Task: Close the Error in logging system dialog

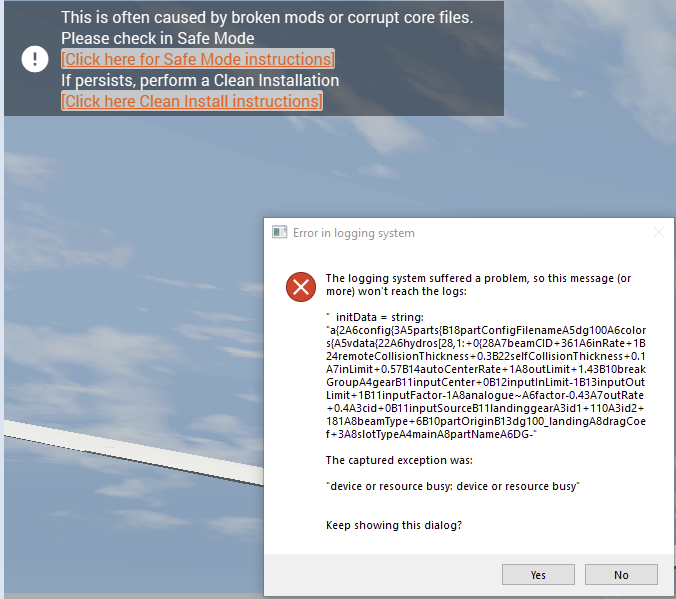Action: click(658, 232)
